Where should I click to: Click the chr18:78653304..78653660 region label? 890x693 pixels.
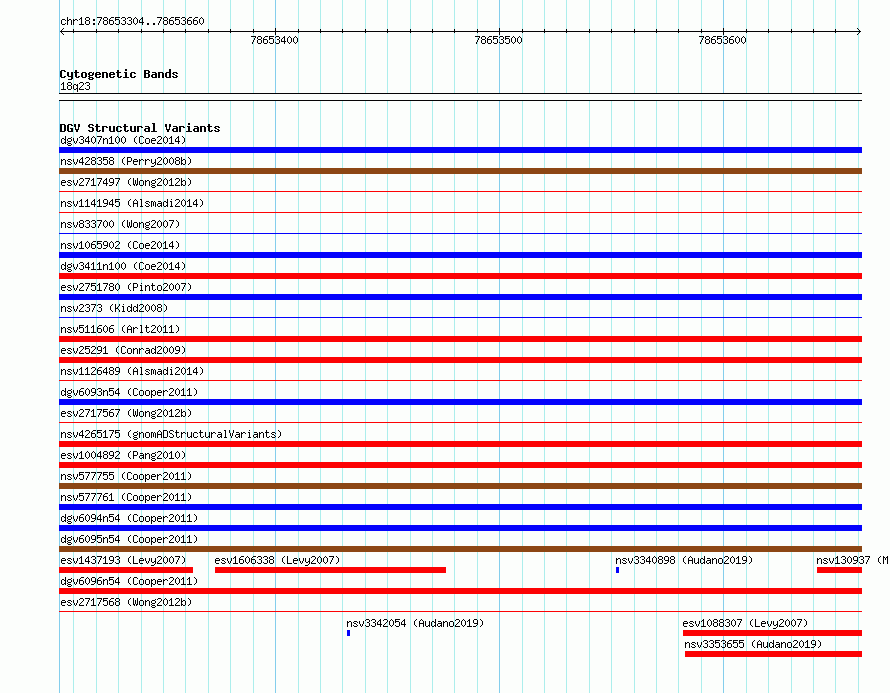(132, 21)
